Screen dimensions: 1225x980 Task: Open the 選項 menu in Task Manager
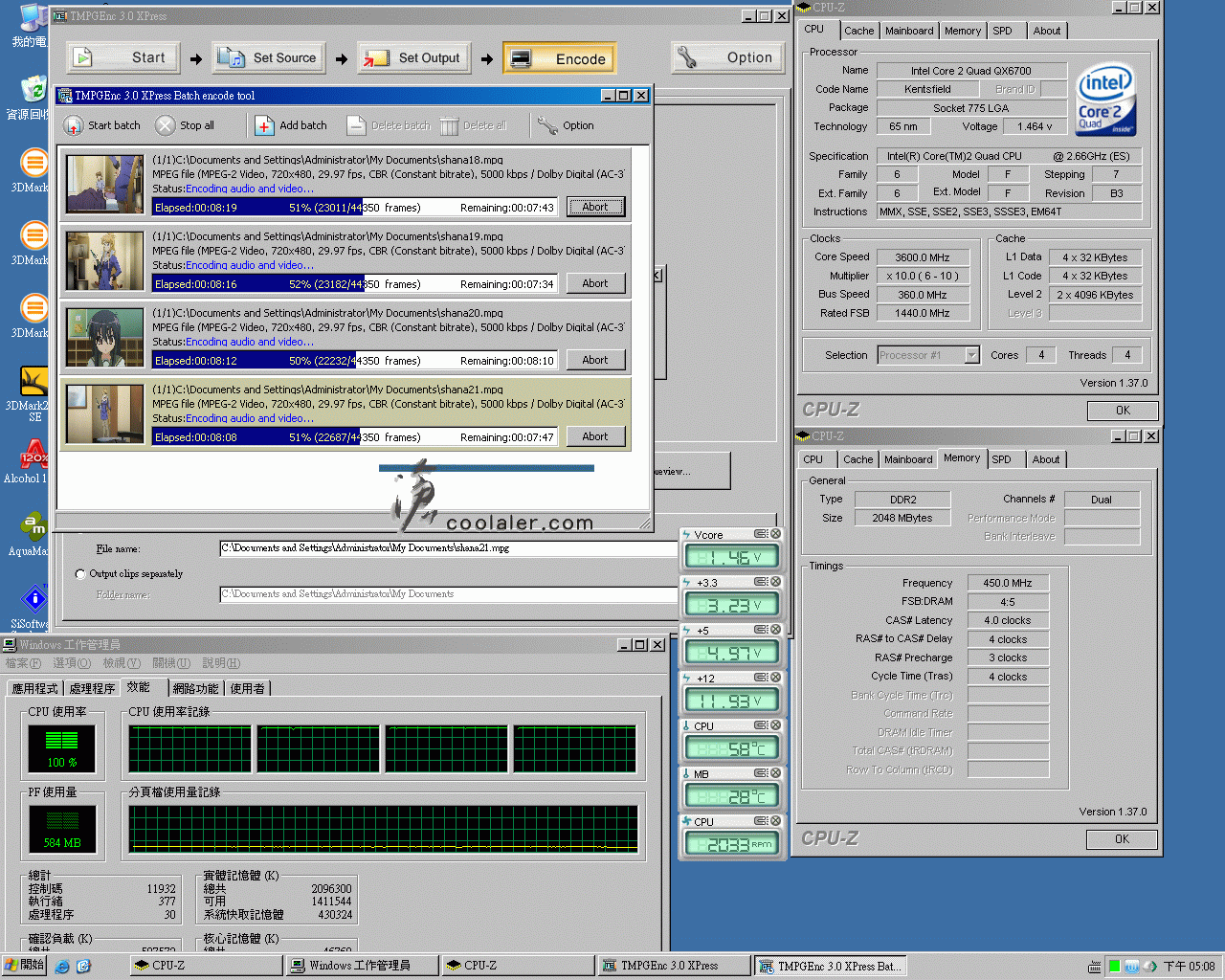[72, 663]
